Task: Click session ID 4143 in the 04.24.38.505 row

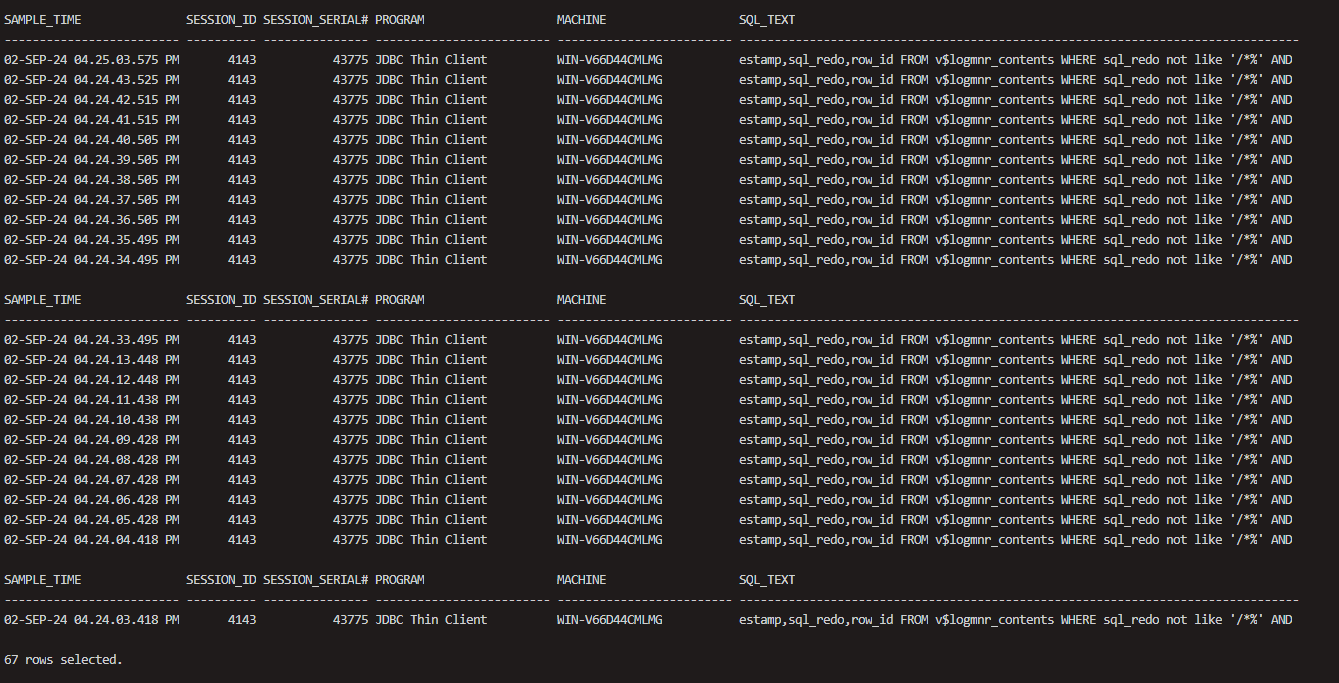Action: coord(241,180)
